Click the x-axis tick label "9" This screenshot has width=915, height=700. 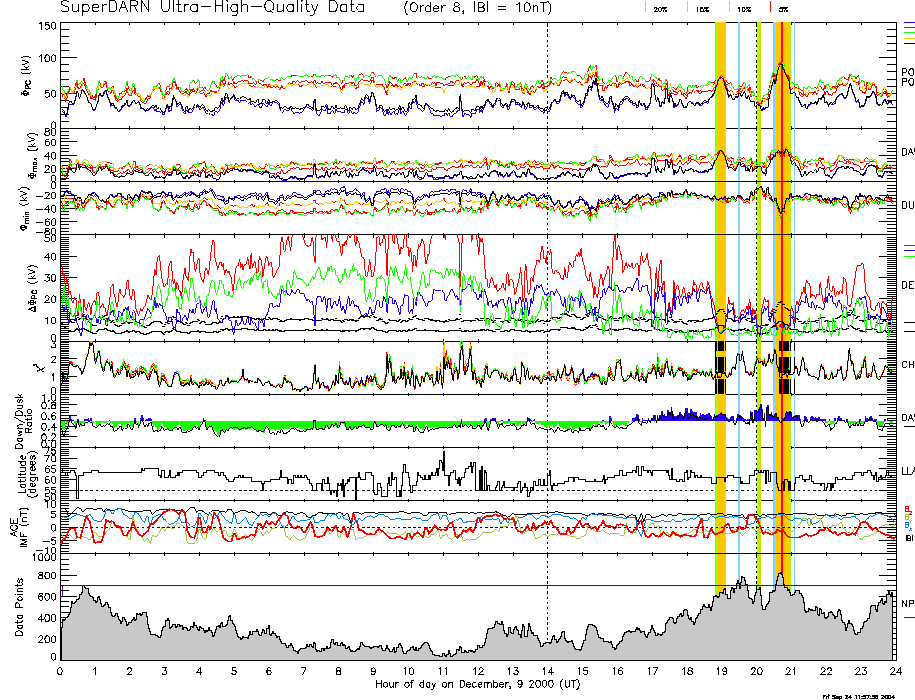(x=373, y=671)
